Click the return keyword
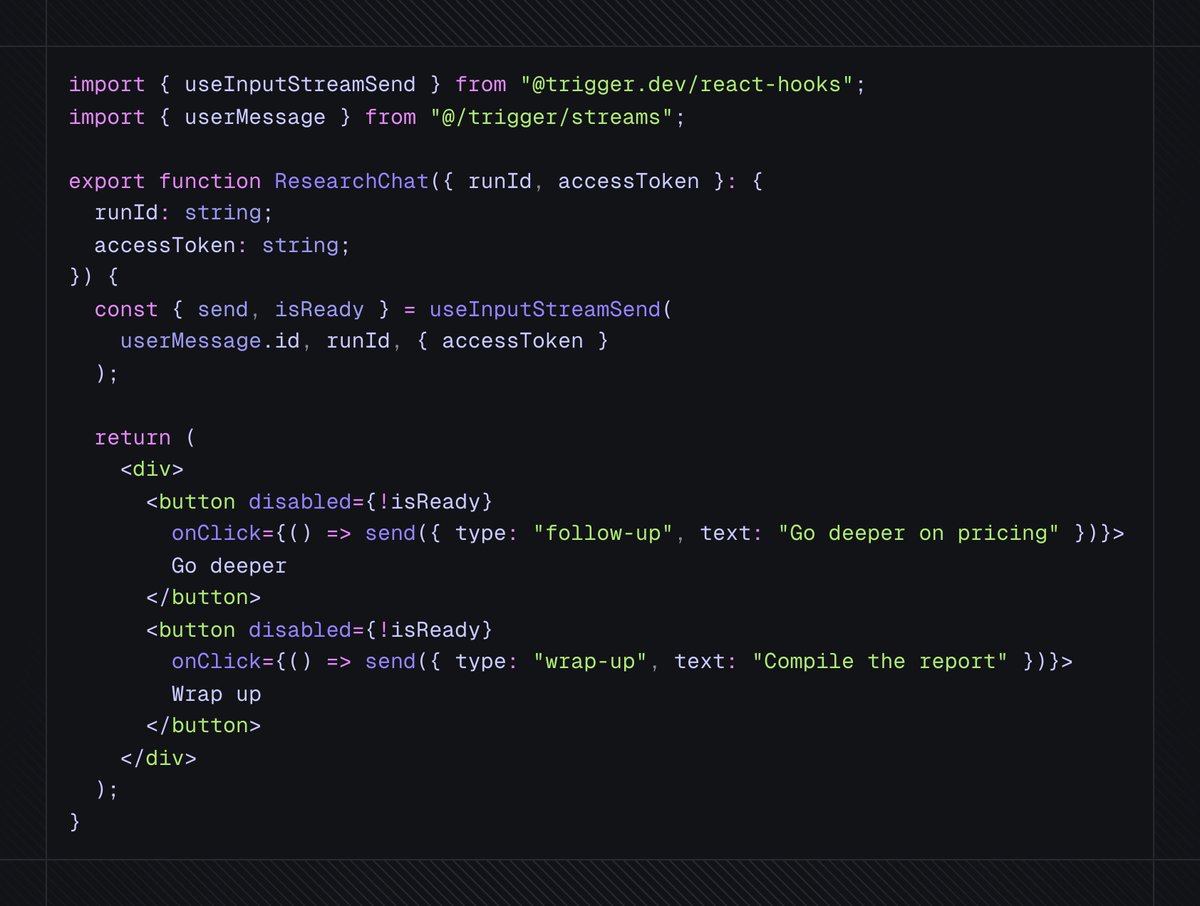Screen dimensions: 1200x906 (x=133, y=437)
